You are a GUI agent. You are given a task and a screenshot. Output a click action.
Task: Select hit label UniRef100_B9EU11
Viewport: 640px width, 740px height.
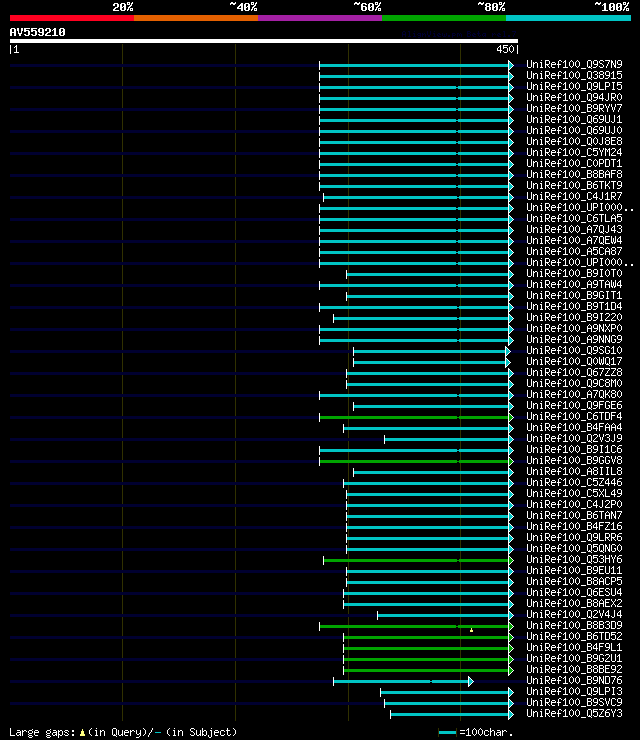coord(574,570)
